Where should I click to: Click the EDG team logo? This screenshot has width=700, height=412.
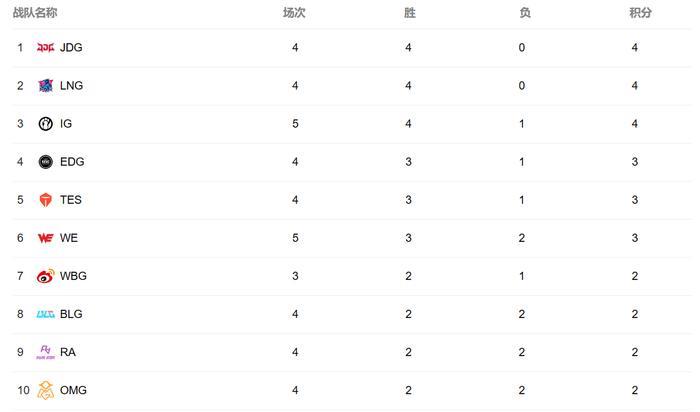(x=46, y=162)
